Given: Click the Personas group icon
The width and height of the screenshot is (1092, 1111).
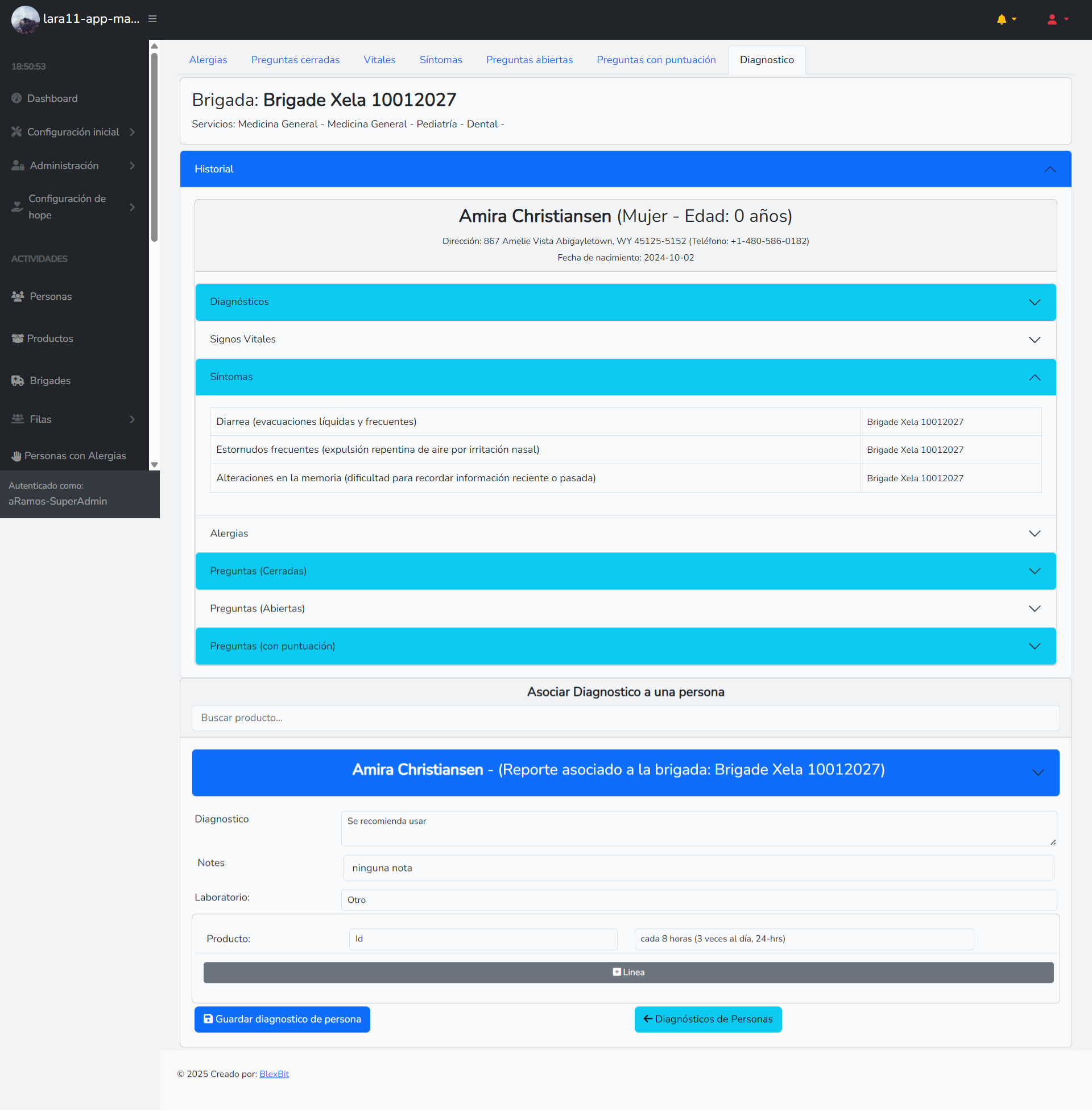Looking at the screenshot, I should (18, 296).
